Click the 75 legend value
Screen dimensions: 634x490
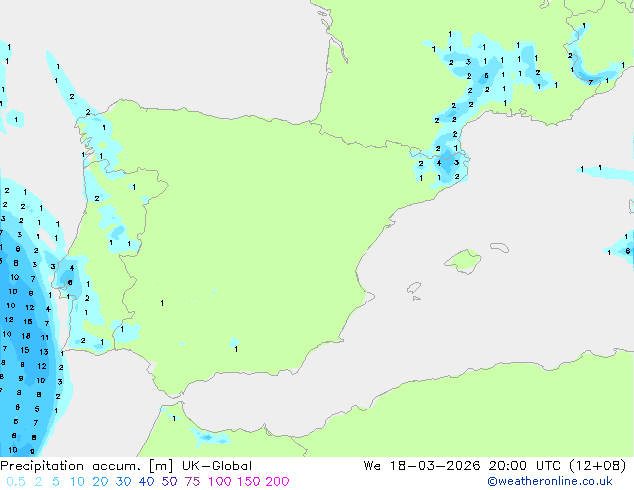point(192,482)
